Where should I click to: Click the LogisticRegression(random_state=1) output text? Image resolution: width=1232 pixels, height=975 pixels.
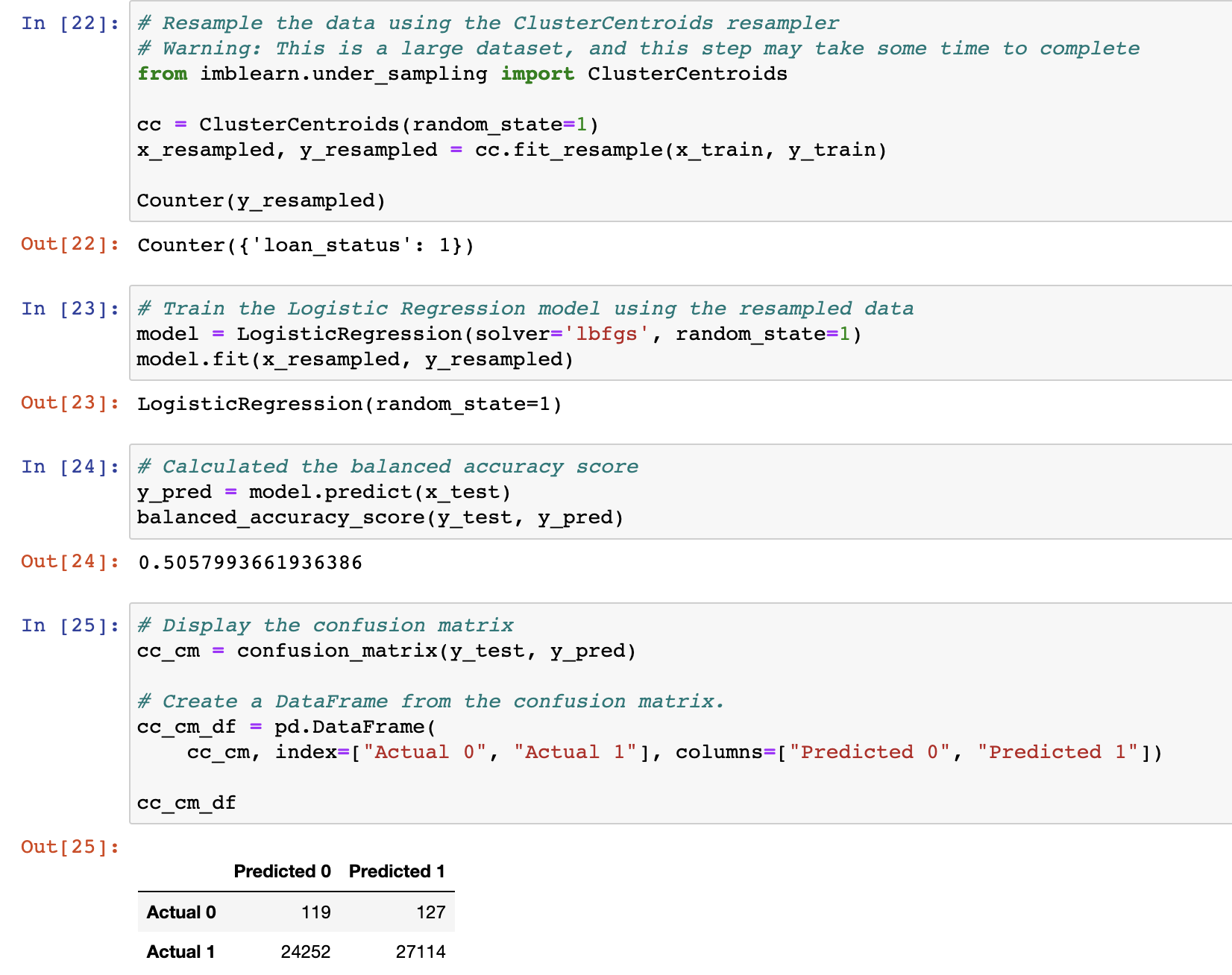[x=350, y=404]
